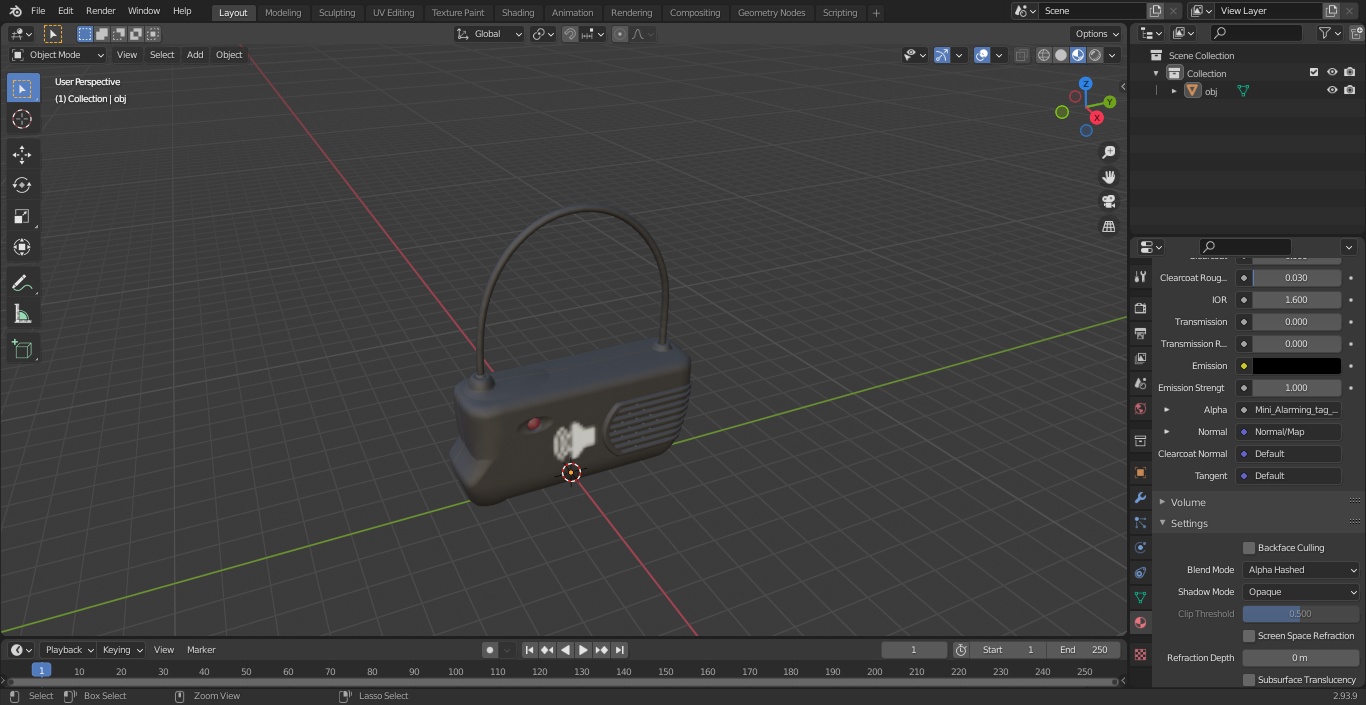
Task: Select the Cursor tool in toolbar
Action: pyautogui.click(x=22, y=119)
